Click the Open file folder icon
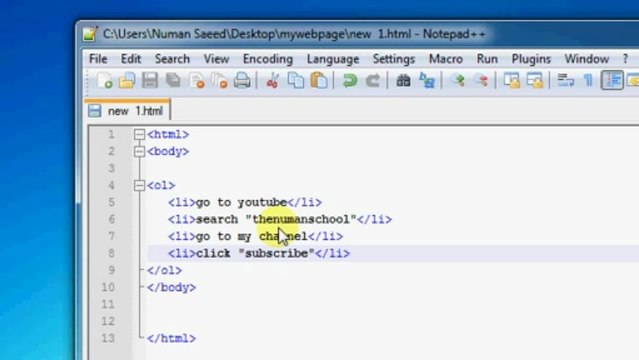This screenshot has width=639, height=360. coord(127,80)
